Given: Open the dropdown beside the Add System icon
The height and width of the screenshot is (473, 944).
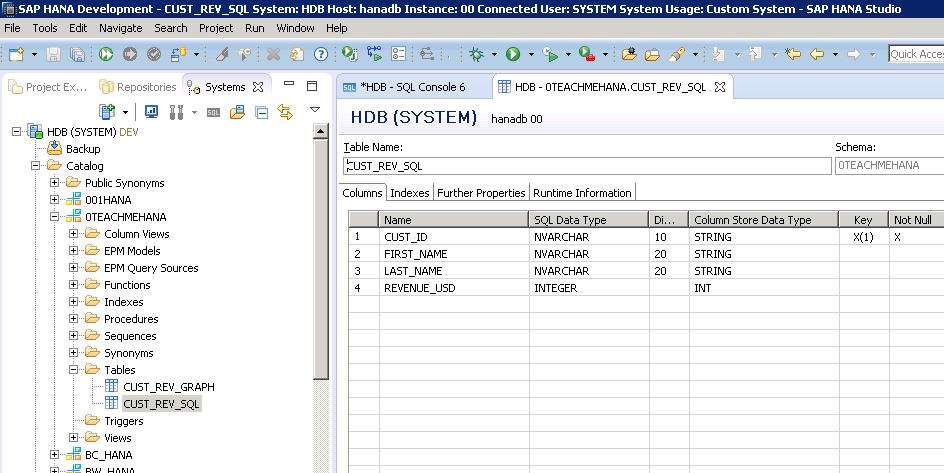Looking at the screenshot, I should click(125, 113).
